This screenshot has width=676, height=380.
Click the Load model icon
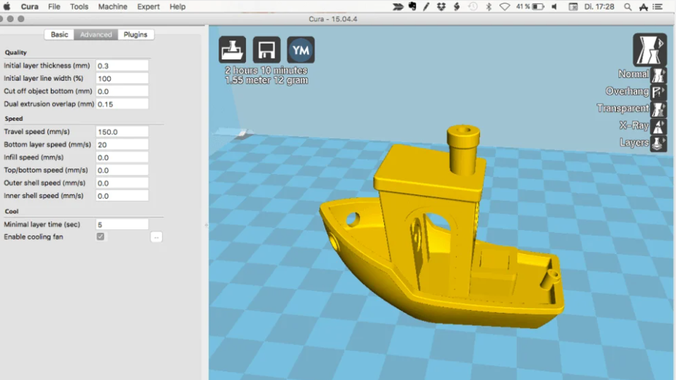[232, 50]
